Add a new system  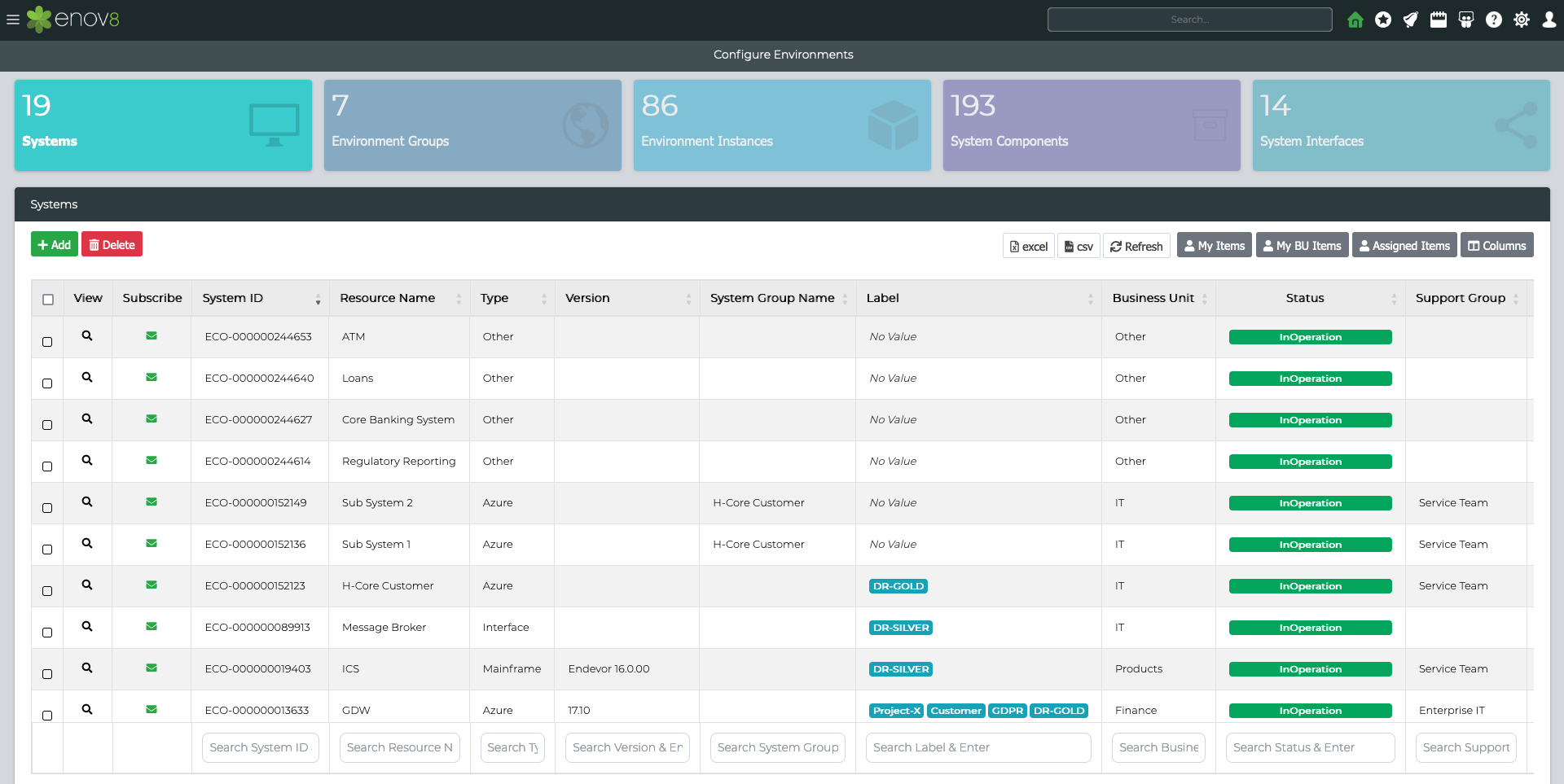coord(55,244)
